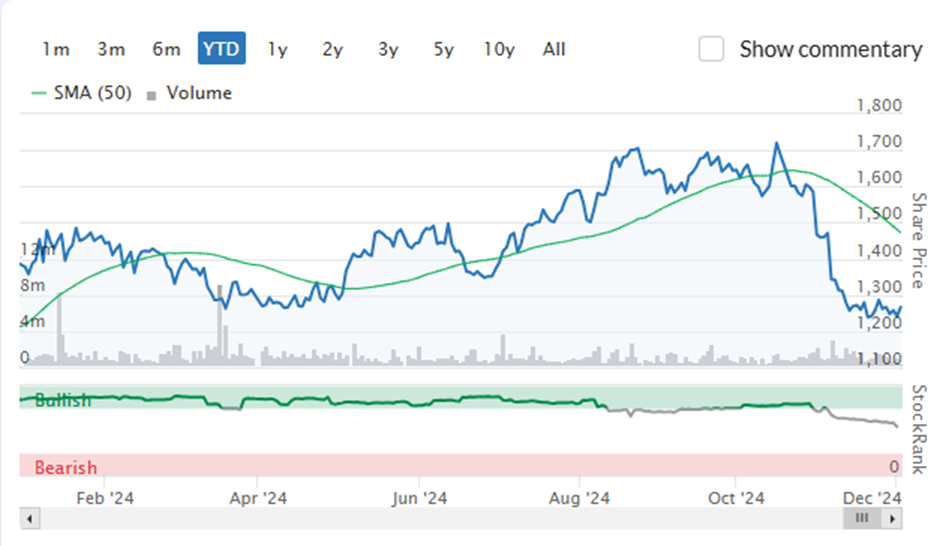940x546 pixels.
Task: Switch to the 3y range
Action: (x=388, y=50)
